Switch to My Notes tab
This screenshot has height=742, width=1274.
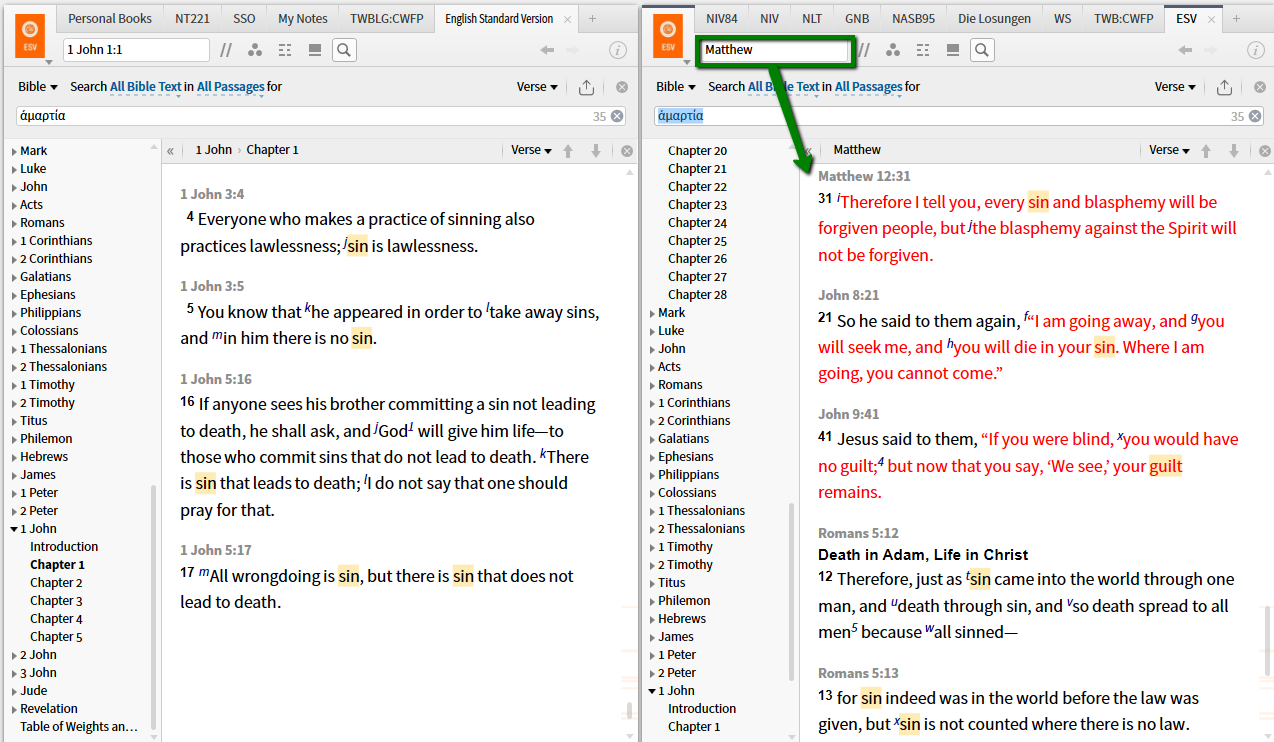tap(302, 18)
